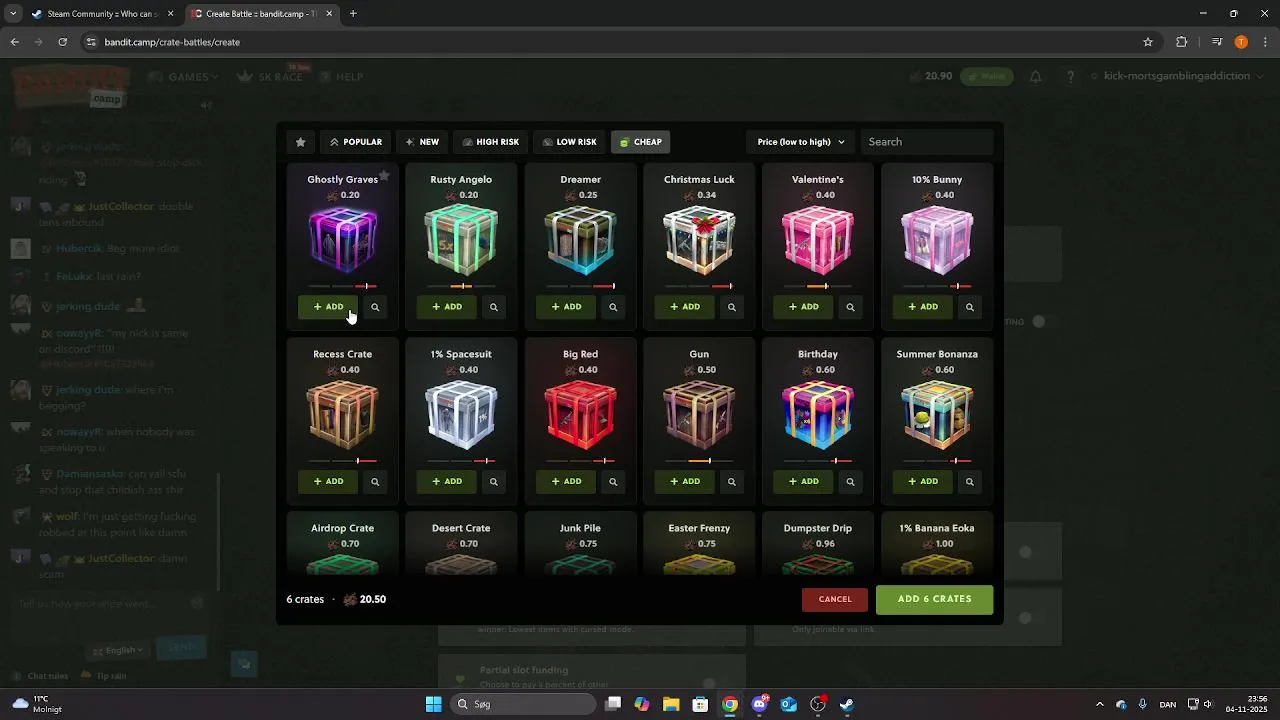Add Christmas Luck crate
This screenshot has width=1280, height=720.
tap(685, 307)
